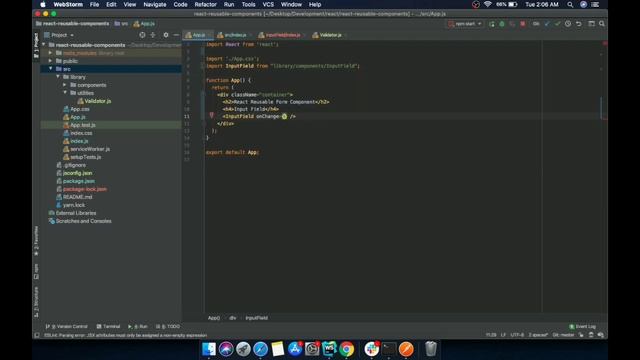The image size is (640, 360).
Task: Click locate-in-project target icon in Project panel
Action: 142,35
